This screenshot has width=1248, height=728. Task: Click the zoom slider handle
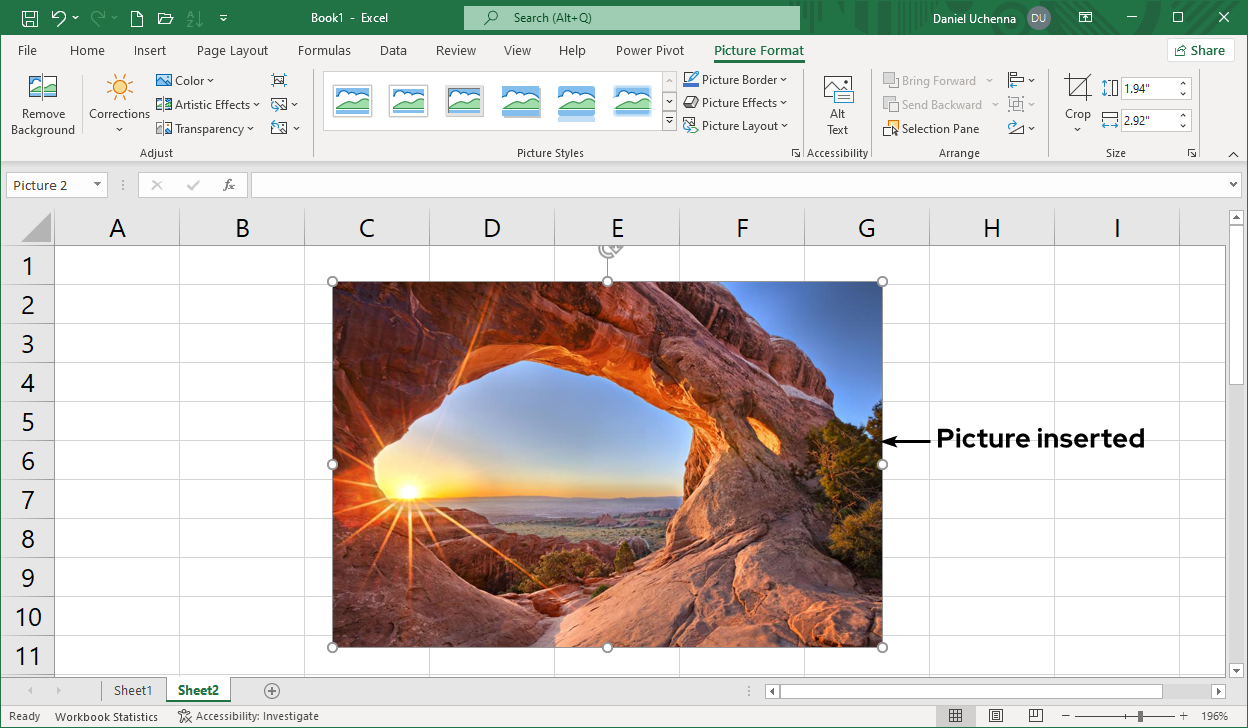click(x=1140, y=716)
